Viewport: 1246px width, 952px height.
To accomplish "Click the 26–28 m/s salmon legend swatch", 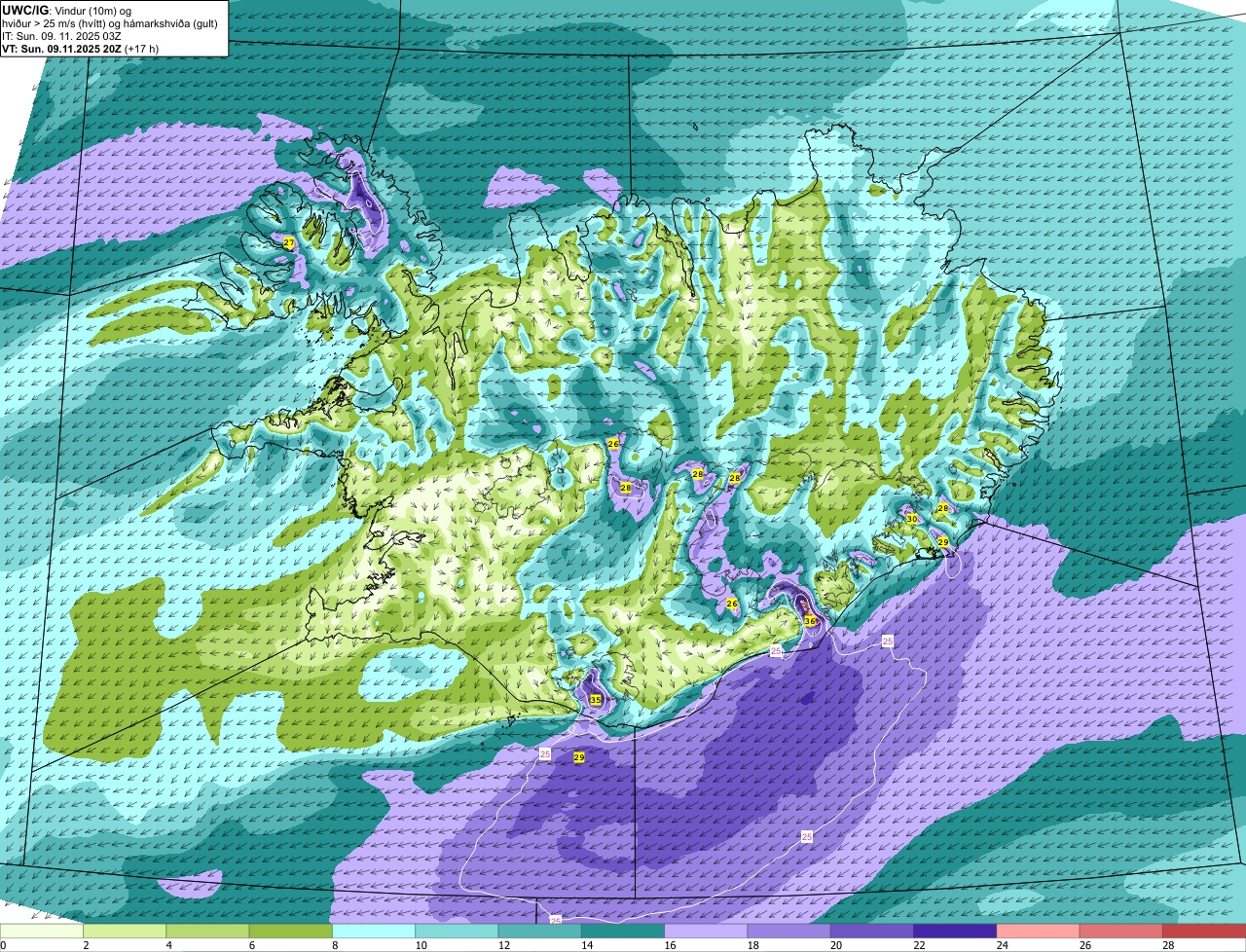I will (1121, 931).
